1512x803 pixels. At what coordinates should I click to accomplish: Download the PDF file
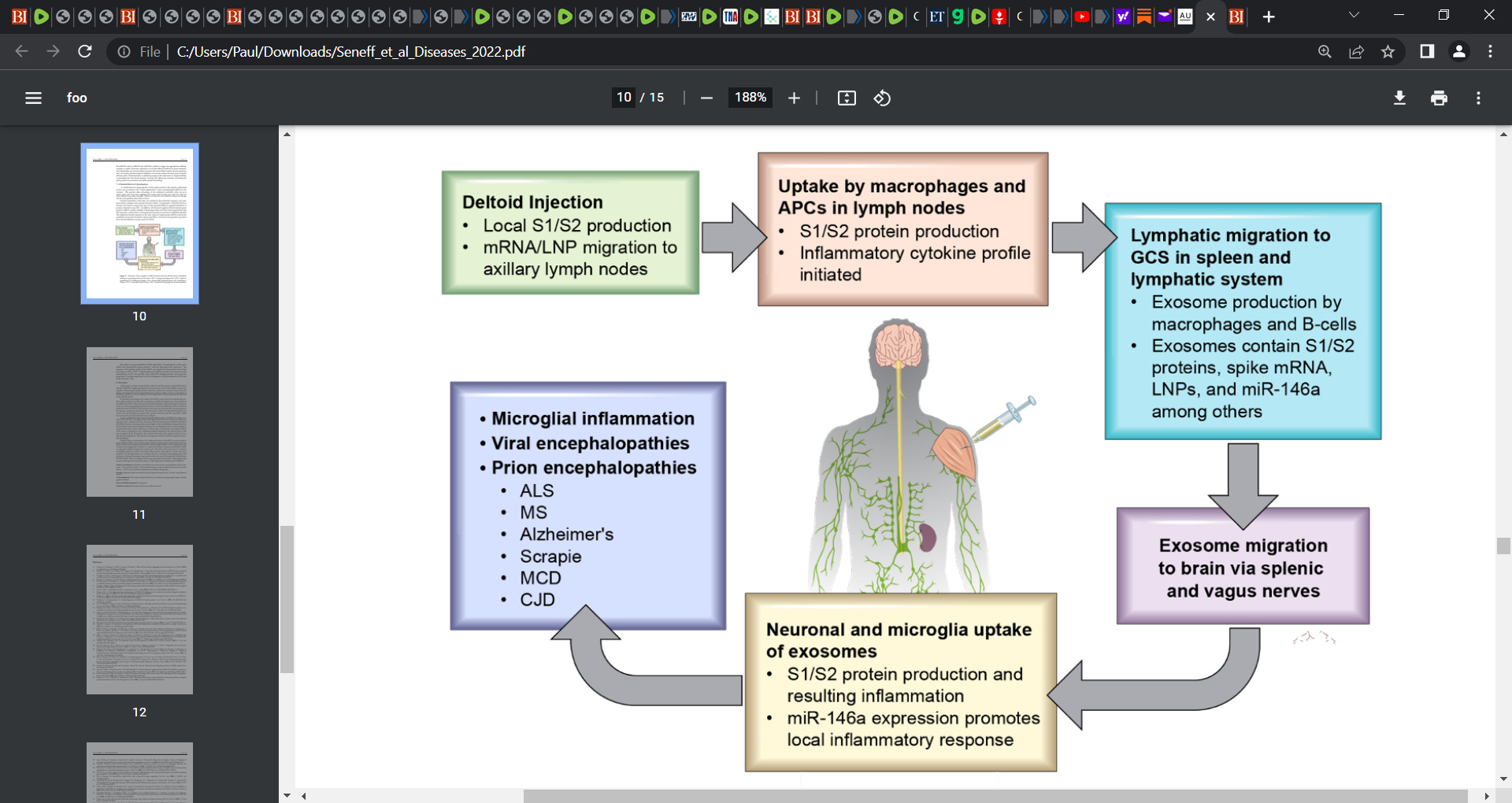(1399, 98)
